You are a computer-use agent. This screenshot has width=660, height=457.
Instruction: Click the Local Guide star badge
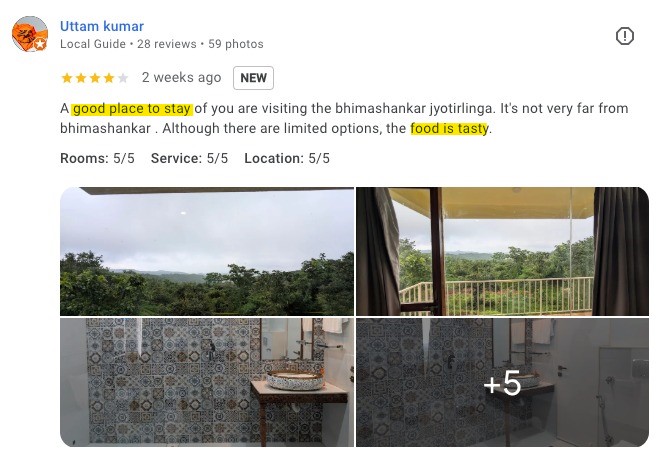coord(40,44)
